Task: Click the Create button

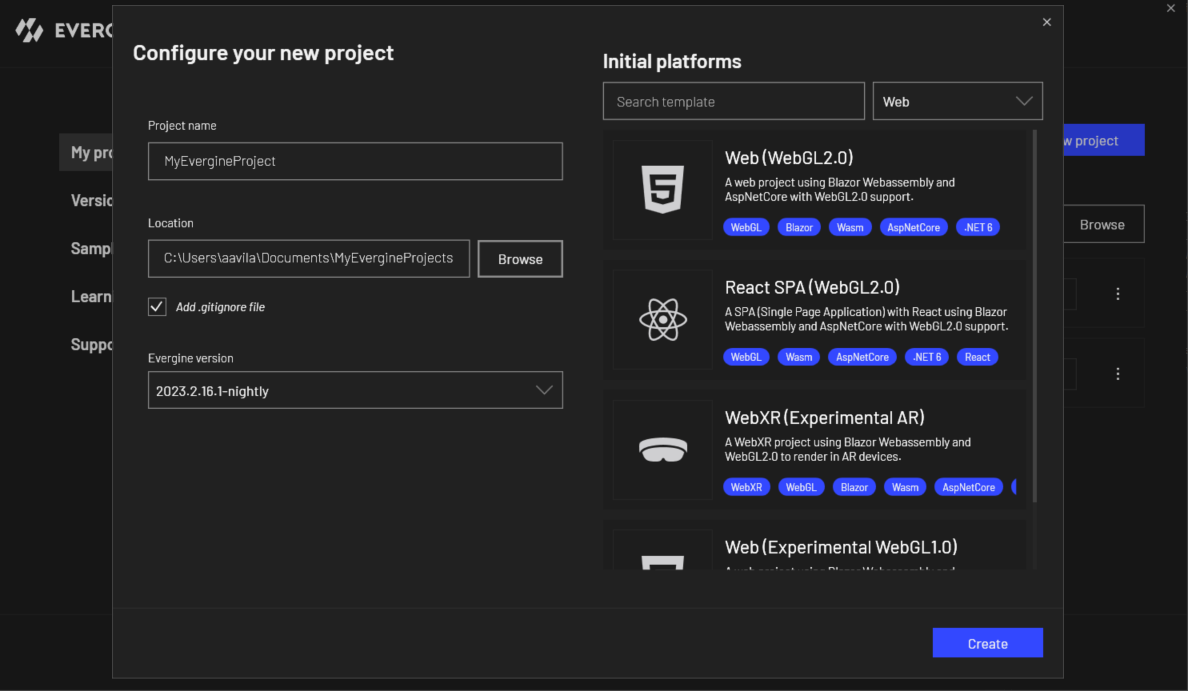Action: pos(988,643)
